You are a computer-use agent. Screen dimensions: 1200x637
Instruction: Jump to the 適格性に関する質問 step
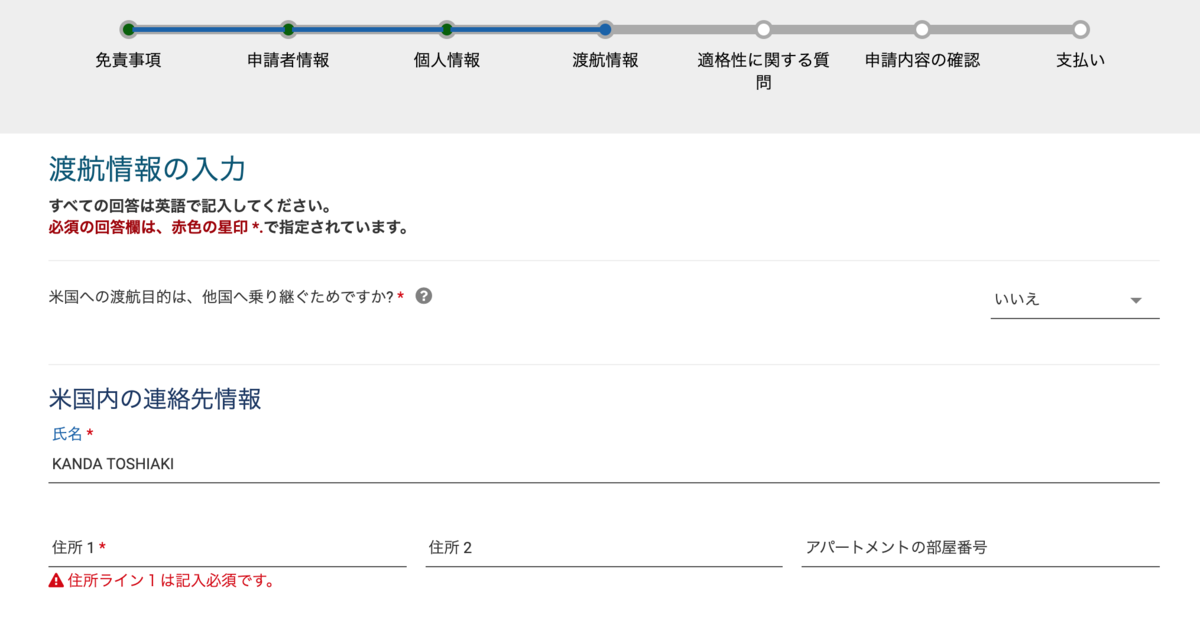click(x=764, y=71)
